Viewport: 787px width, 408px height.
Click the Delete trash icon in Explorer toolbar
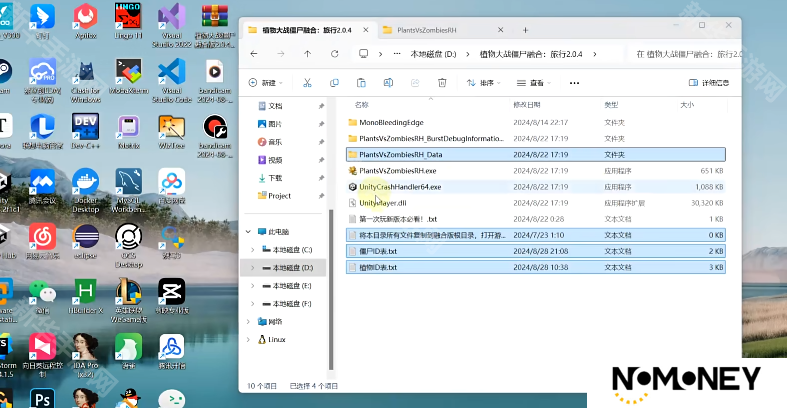pos(442,83)
